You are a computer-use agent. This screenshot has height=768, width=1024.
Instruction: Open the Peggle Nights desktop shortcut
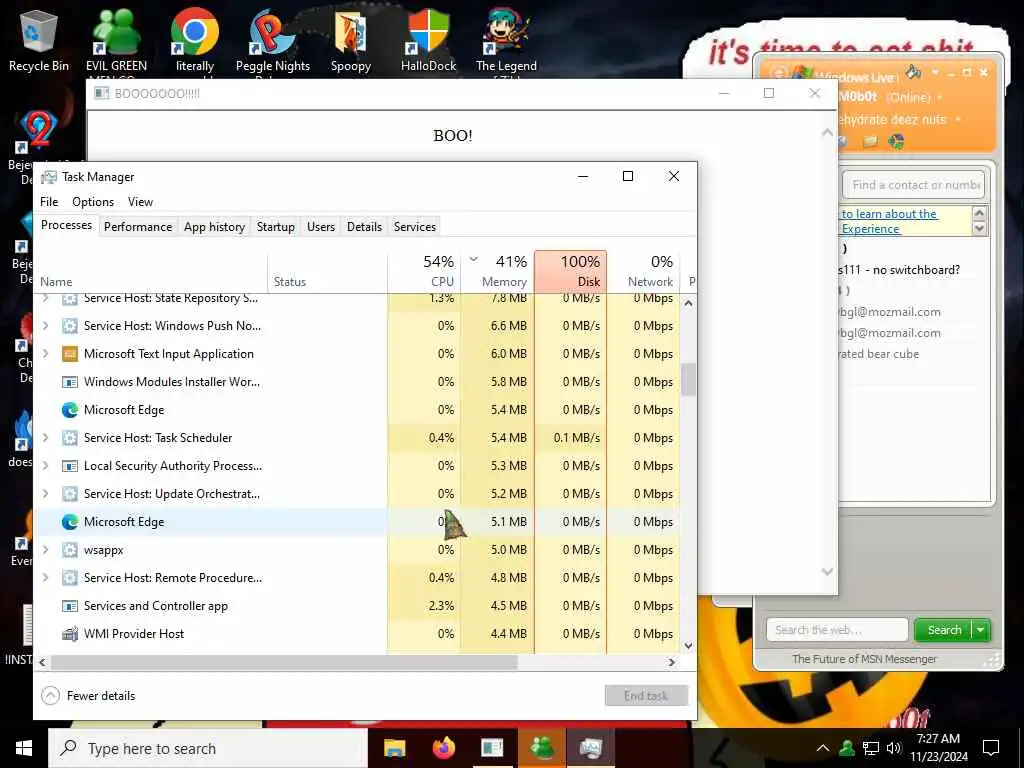273,40
